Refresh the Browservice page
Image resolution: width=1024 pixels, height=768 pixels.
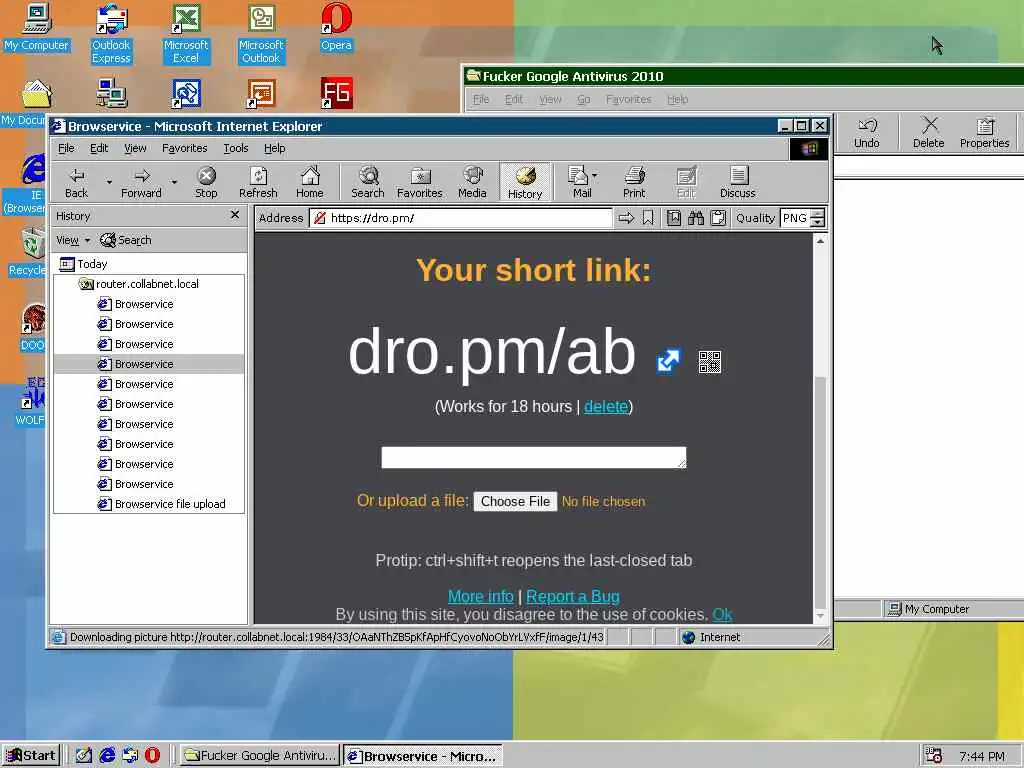[258, 182]
